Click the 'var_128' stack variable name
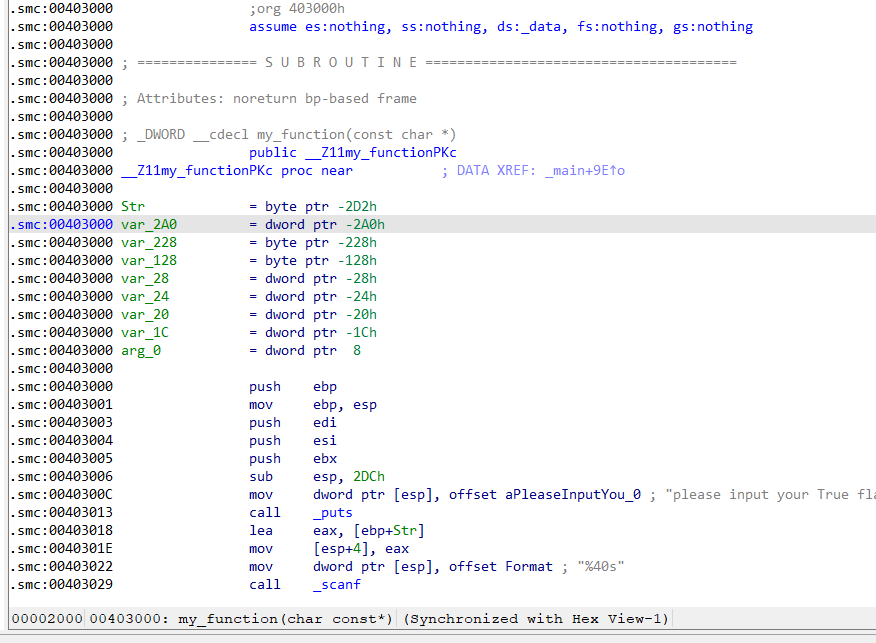The width and height of the screenshot is (876, 643). (149, 260)
